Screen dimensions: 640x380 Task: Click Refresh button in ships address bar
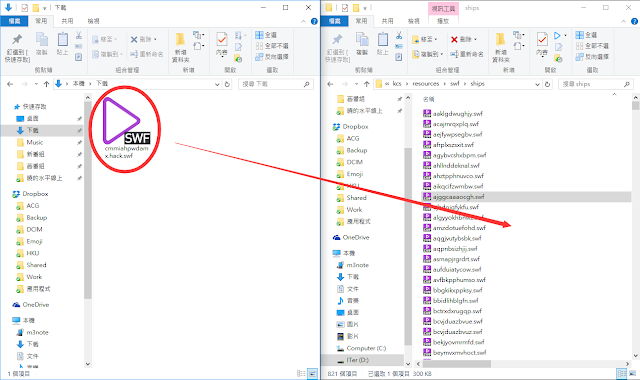548,84
